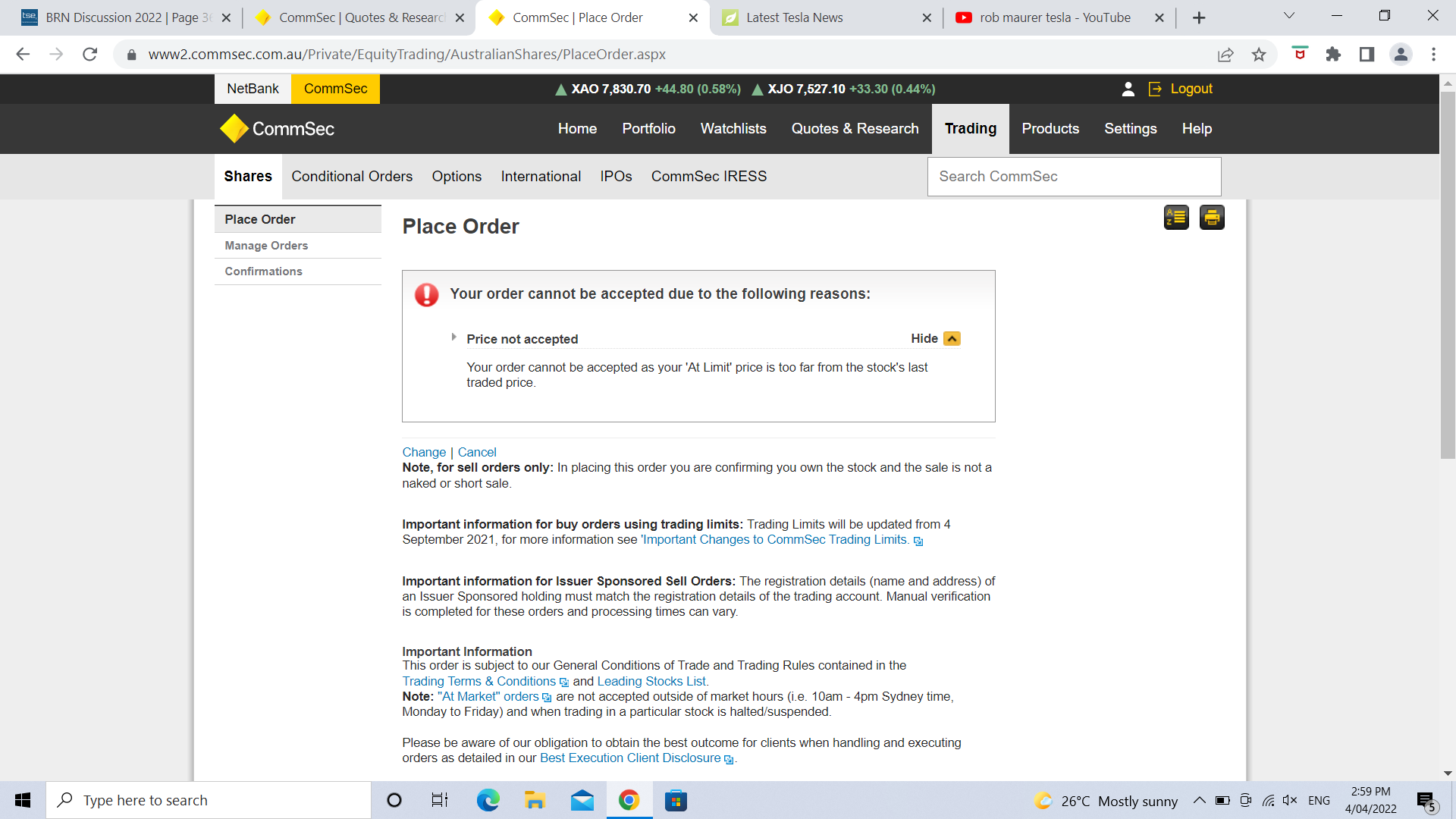
Task: Switch to Conditional Orders tab
Action: (x=352, y=177)
